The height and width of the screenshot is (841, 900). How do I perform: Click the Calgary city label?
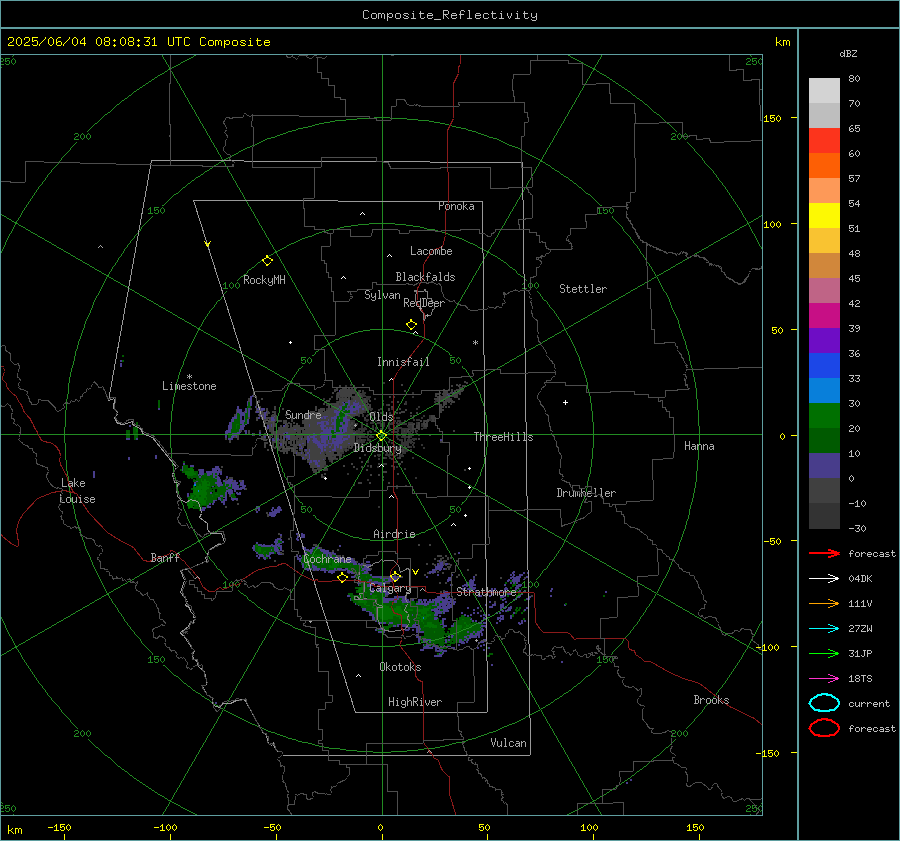click(x=390, y=588)
